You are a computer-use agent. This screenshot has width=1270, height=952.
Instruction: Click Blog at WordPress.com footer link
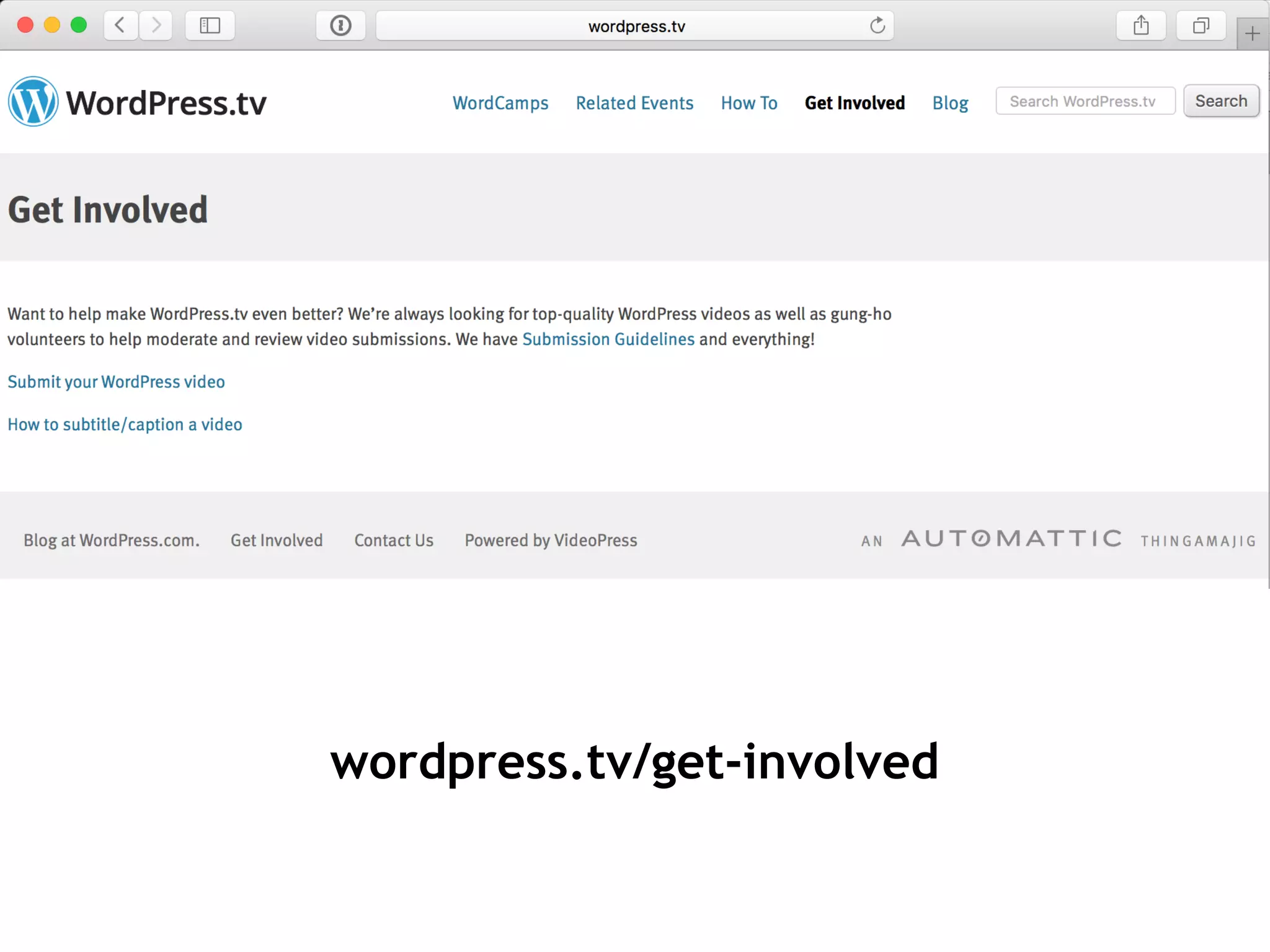click(112, 540)
